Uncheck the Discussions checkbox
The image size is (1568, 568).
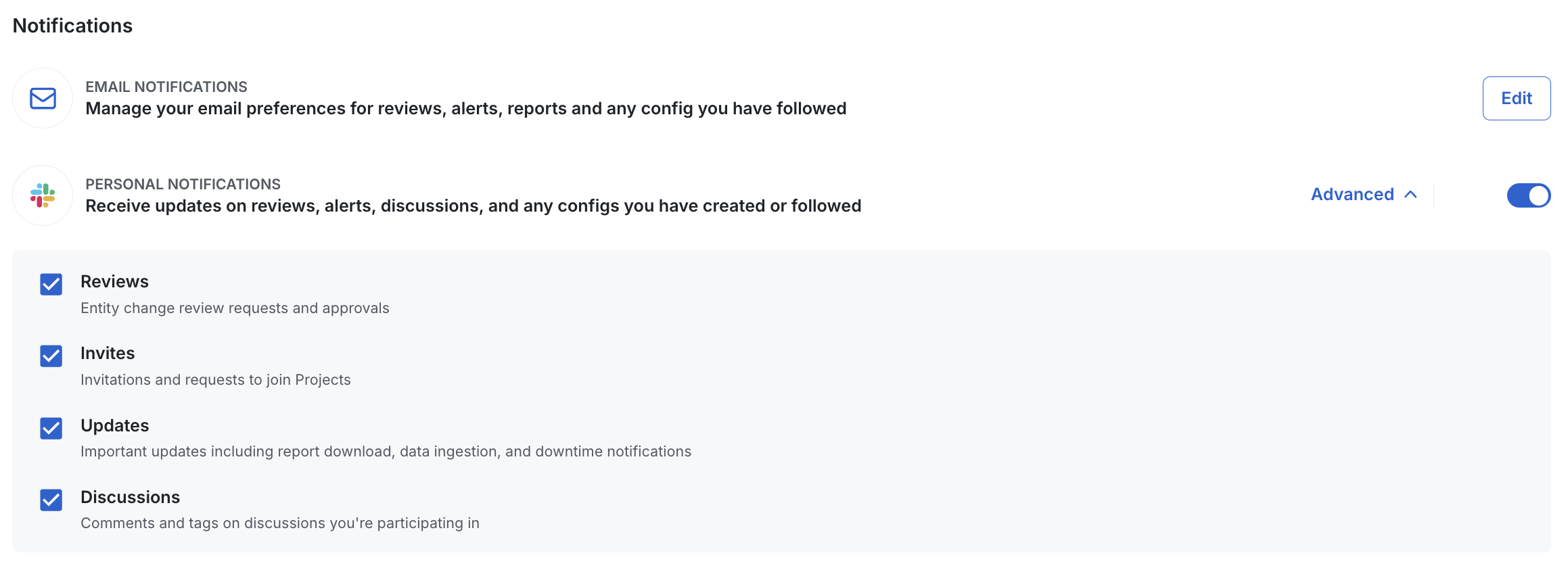[x=50, y=500]
